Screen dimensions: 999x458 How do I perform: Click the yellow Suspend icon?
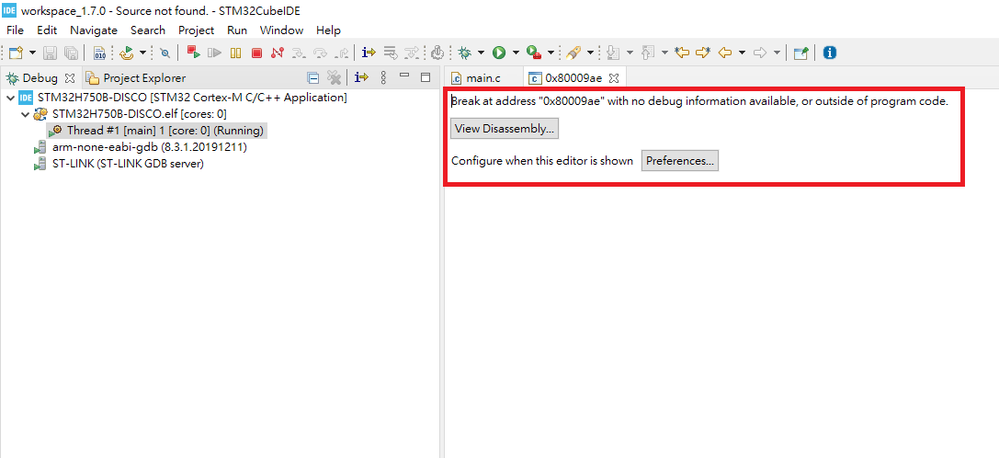(x=236, y=53)
